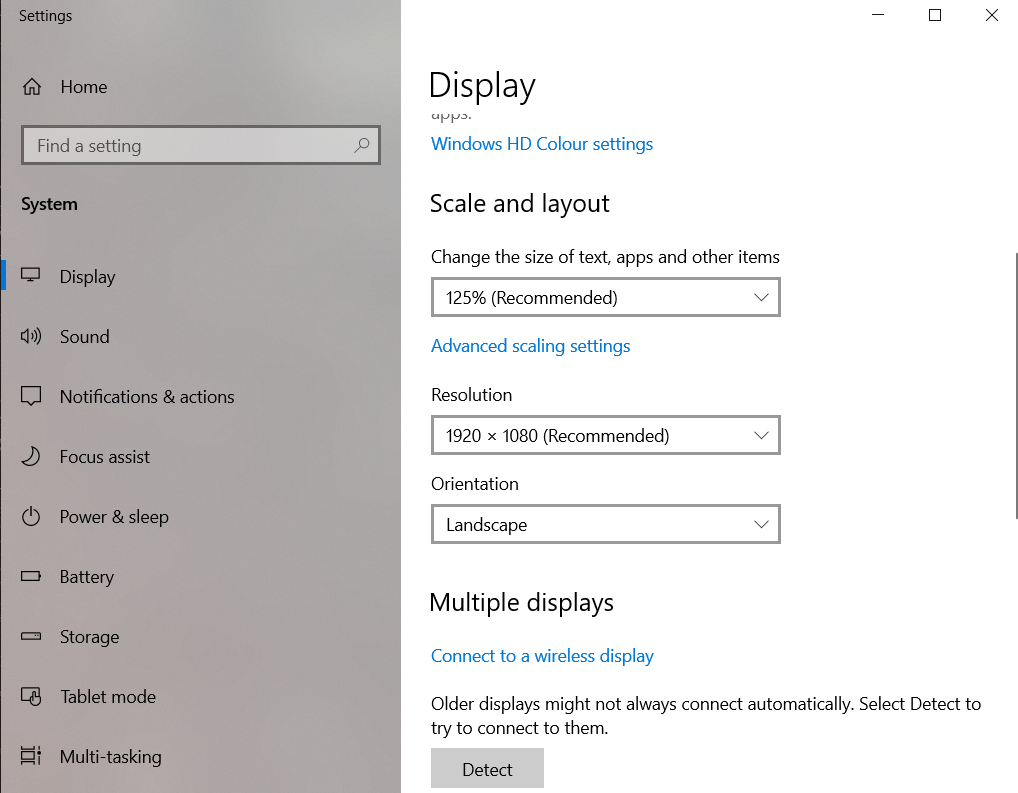Click the 'Display' page title
The width and height of the screenshot is (1018, 793).
tap(482, 85)
